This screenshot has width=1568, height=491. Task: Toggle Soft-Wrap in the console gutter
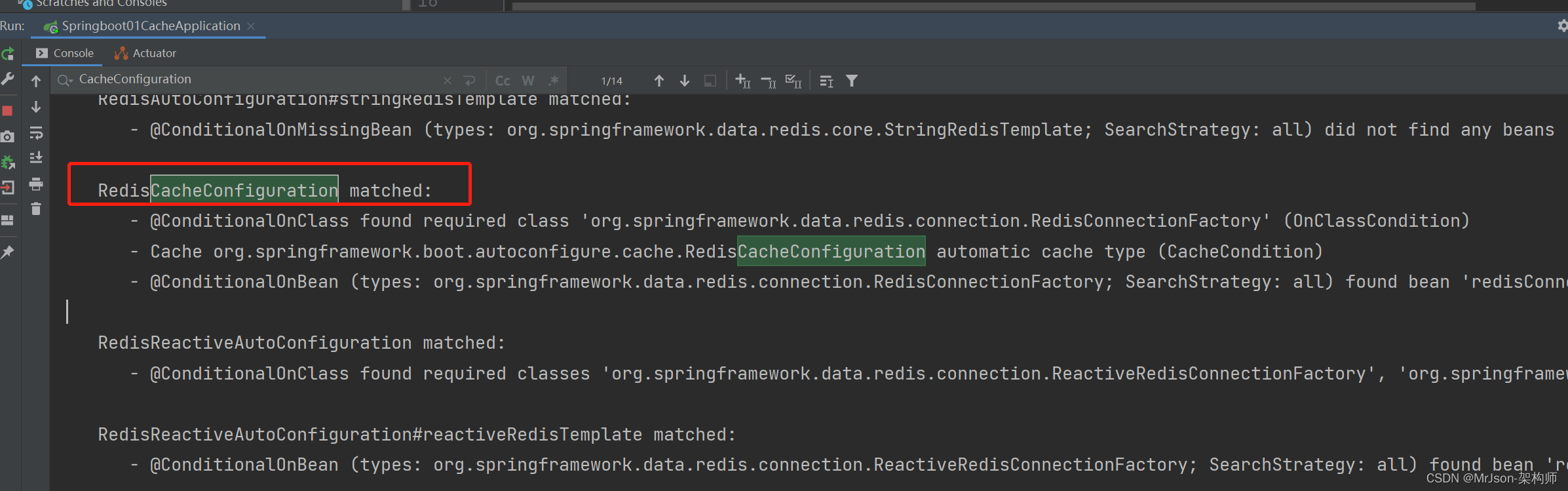(36, 133)
